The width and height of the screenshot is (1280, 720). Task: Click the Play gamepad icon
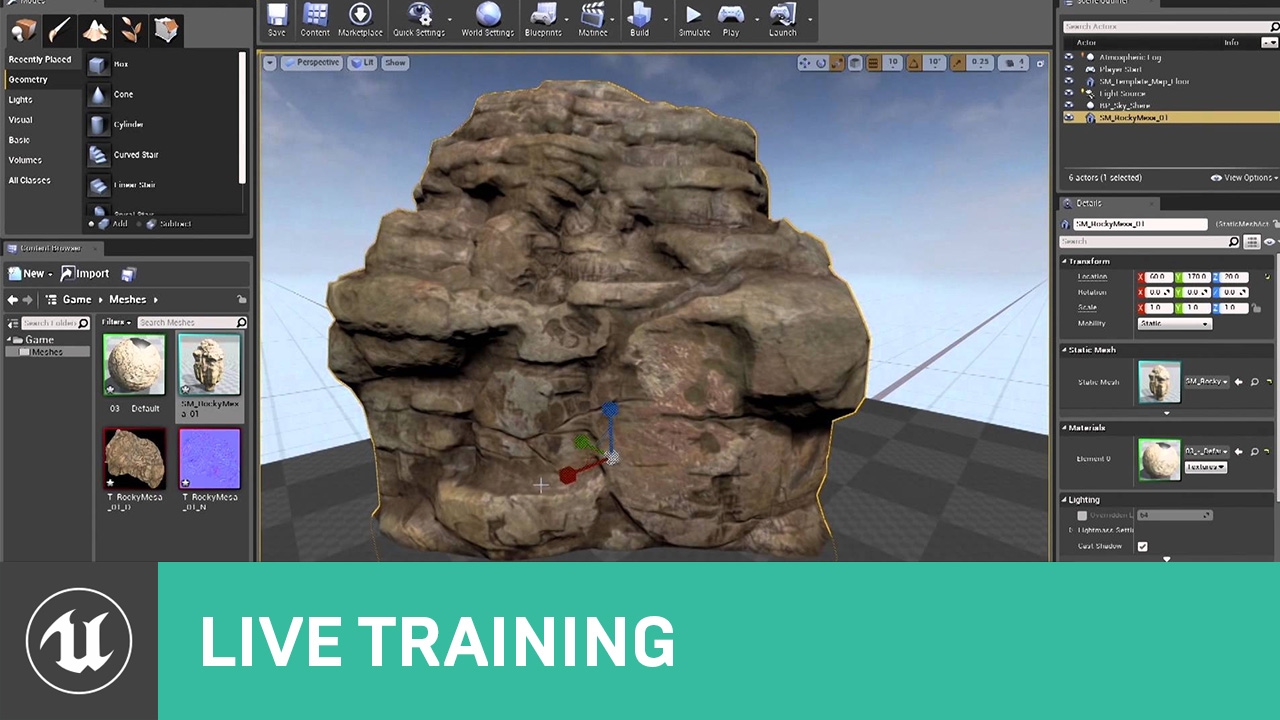coord(731,19)
